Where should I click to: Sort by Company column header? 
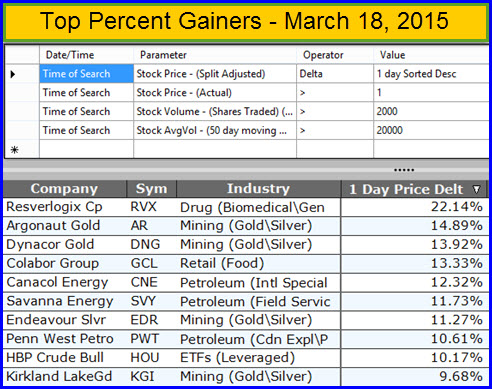(x=65, y=189)
